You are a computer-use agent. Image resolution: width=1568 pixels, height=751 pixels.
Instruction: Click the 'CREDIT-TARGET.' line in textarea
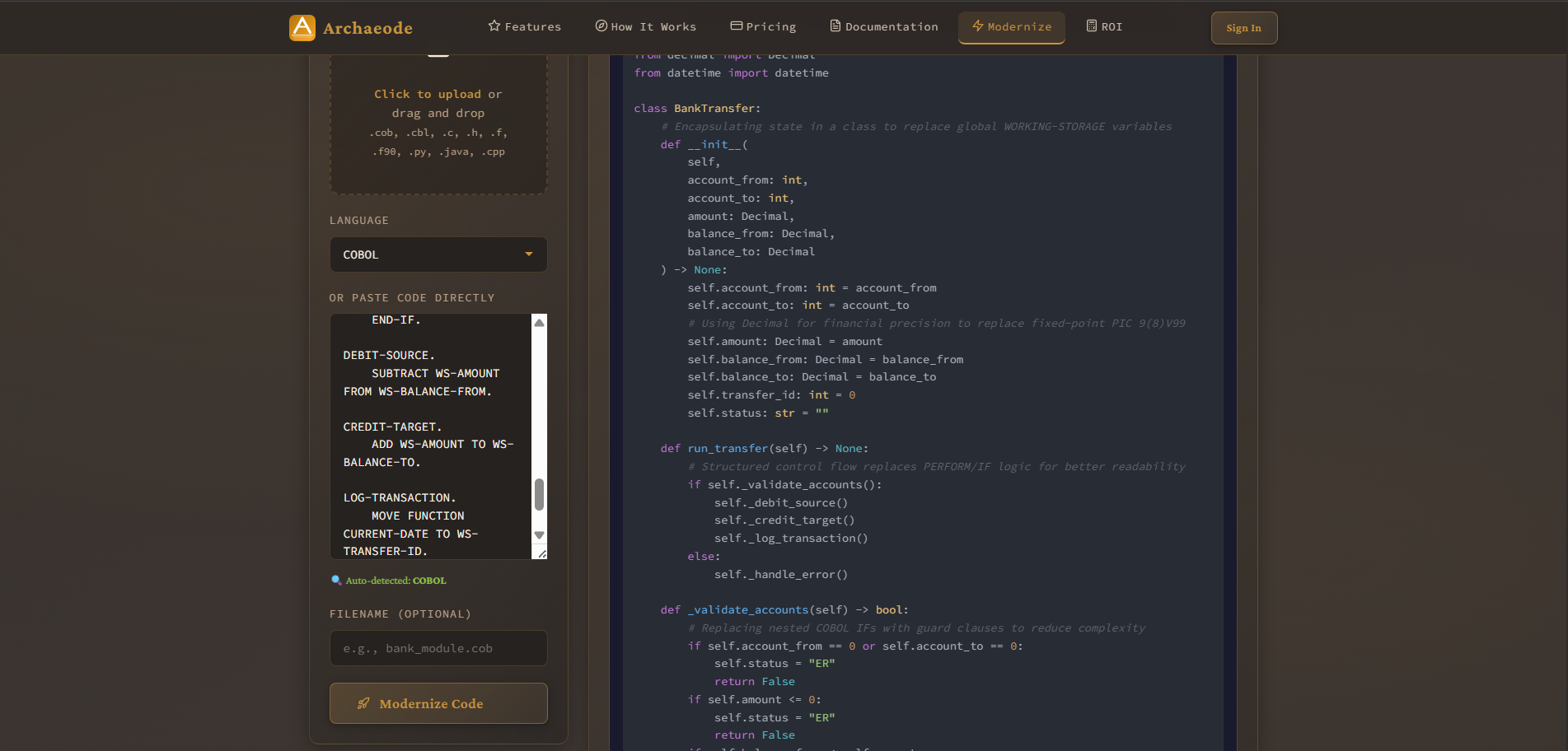tap(392, 427)
